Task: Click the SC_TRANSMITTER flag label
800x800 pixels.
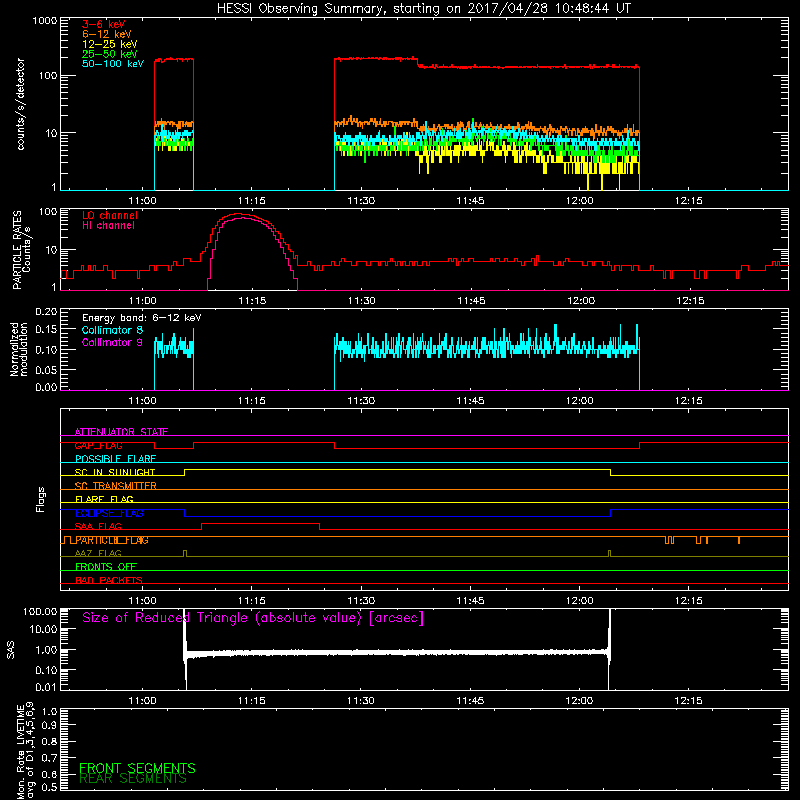Action: pos(115,486)
